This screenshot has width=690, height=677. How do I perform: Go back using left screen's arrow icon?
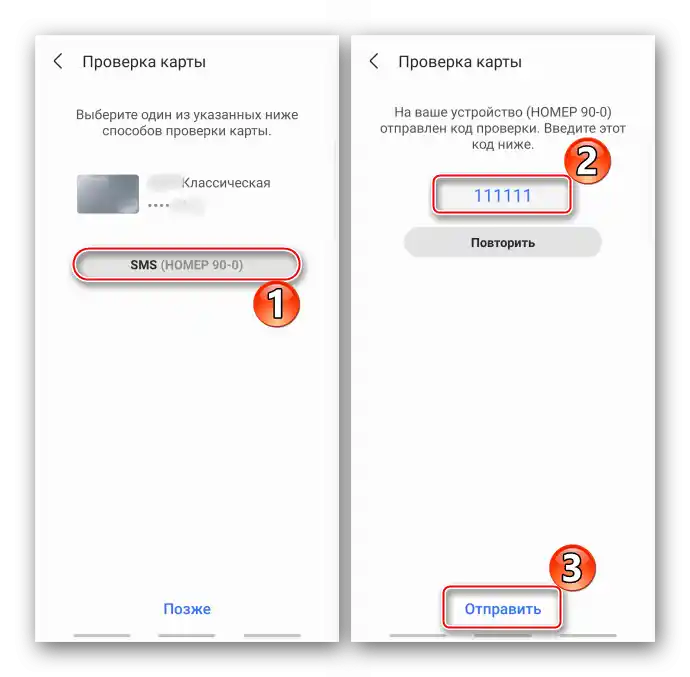[x=58, y=61]
